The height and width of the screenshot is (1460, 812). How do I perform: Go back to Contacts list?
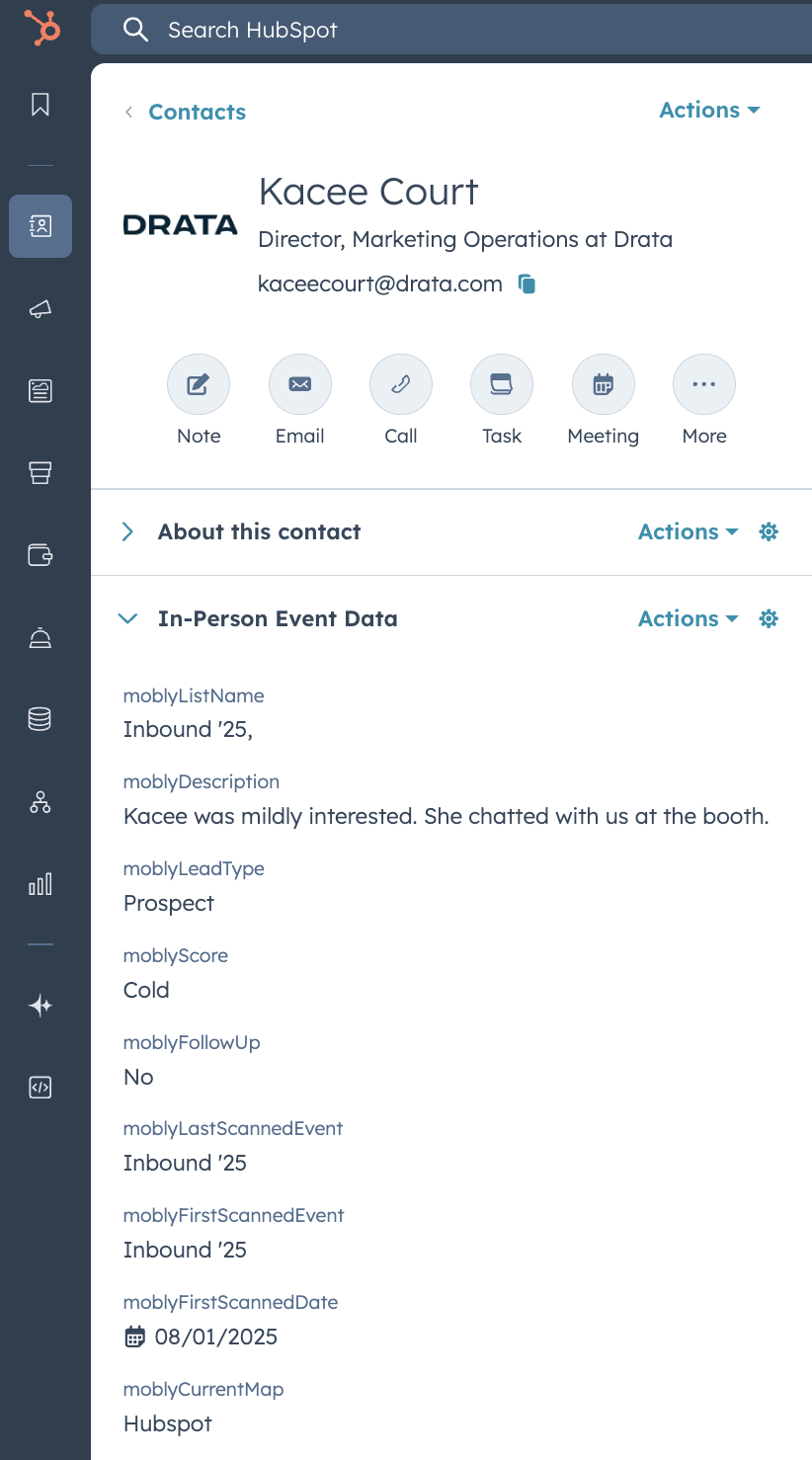coord(197,112)
